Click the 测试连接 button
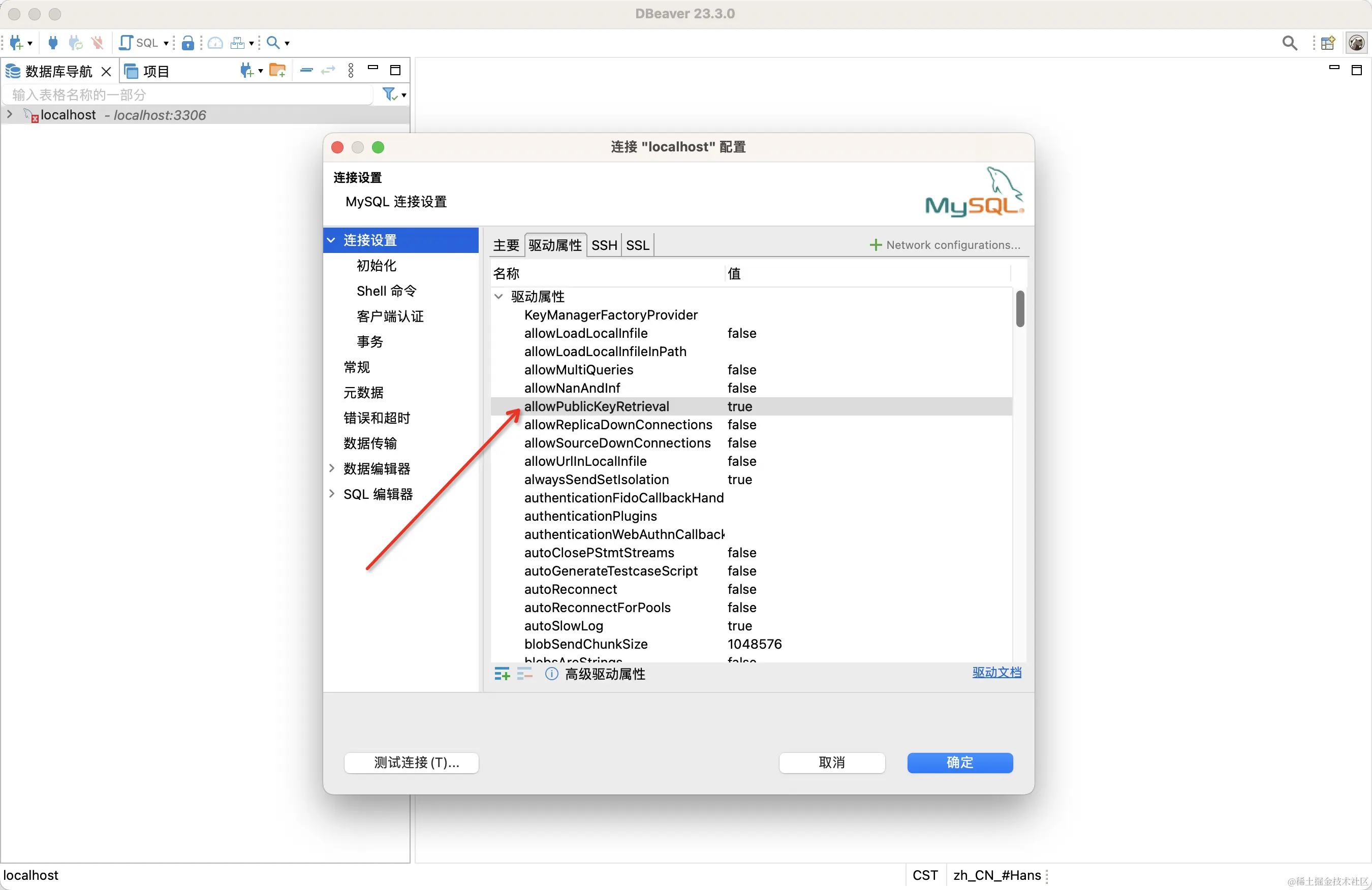This screenshot has width=1372, height=890. coord(411,762)
